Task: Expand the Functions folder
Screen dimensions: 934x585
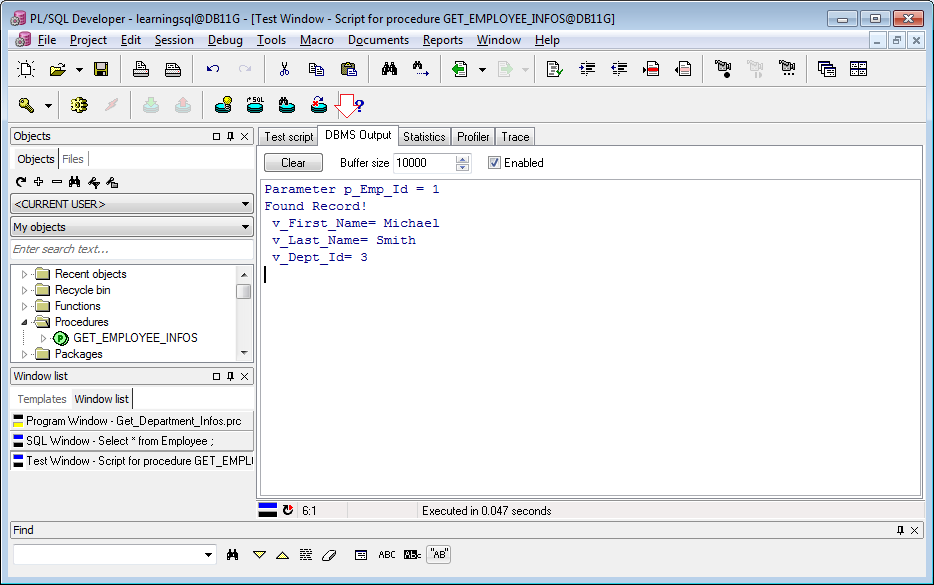Action: (x=24, y=306)
